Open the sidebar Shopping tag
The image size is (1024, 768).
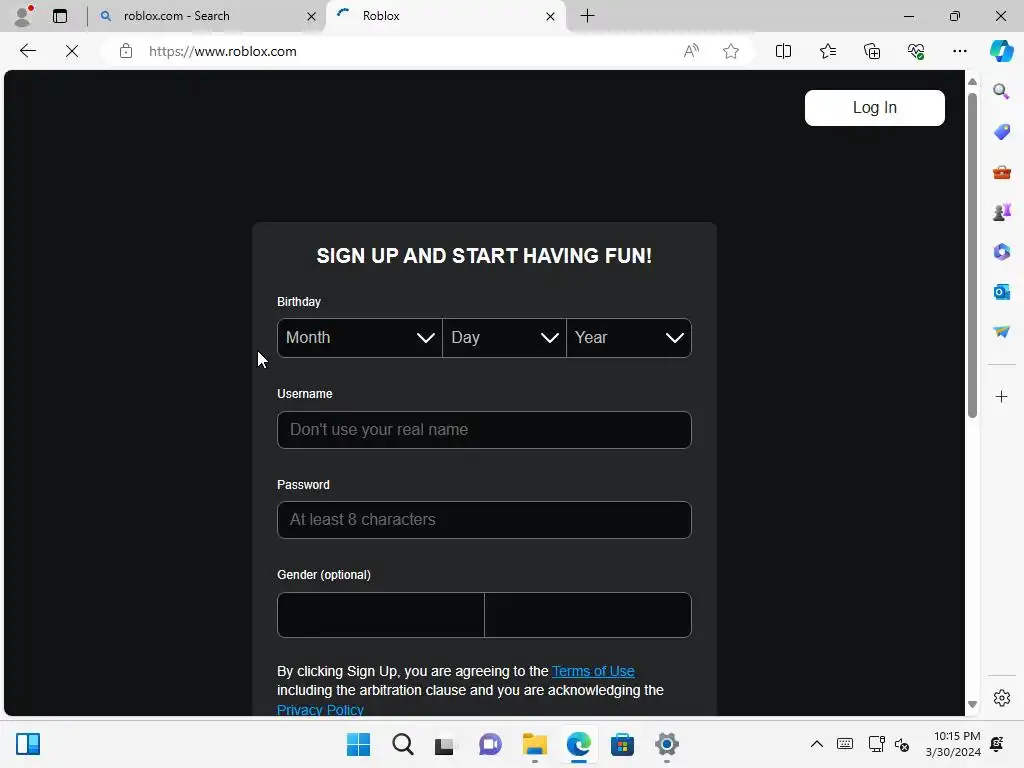click(x=1001, y=132)
